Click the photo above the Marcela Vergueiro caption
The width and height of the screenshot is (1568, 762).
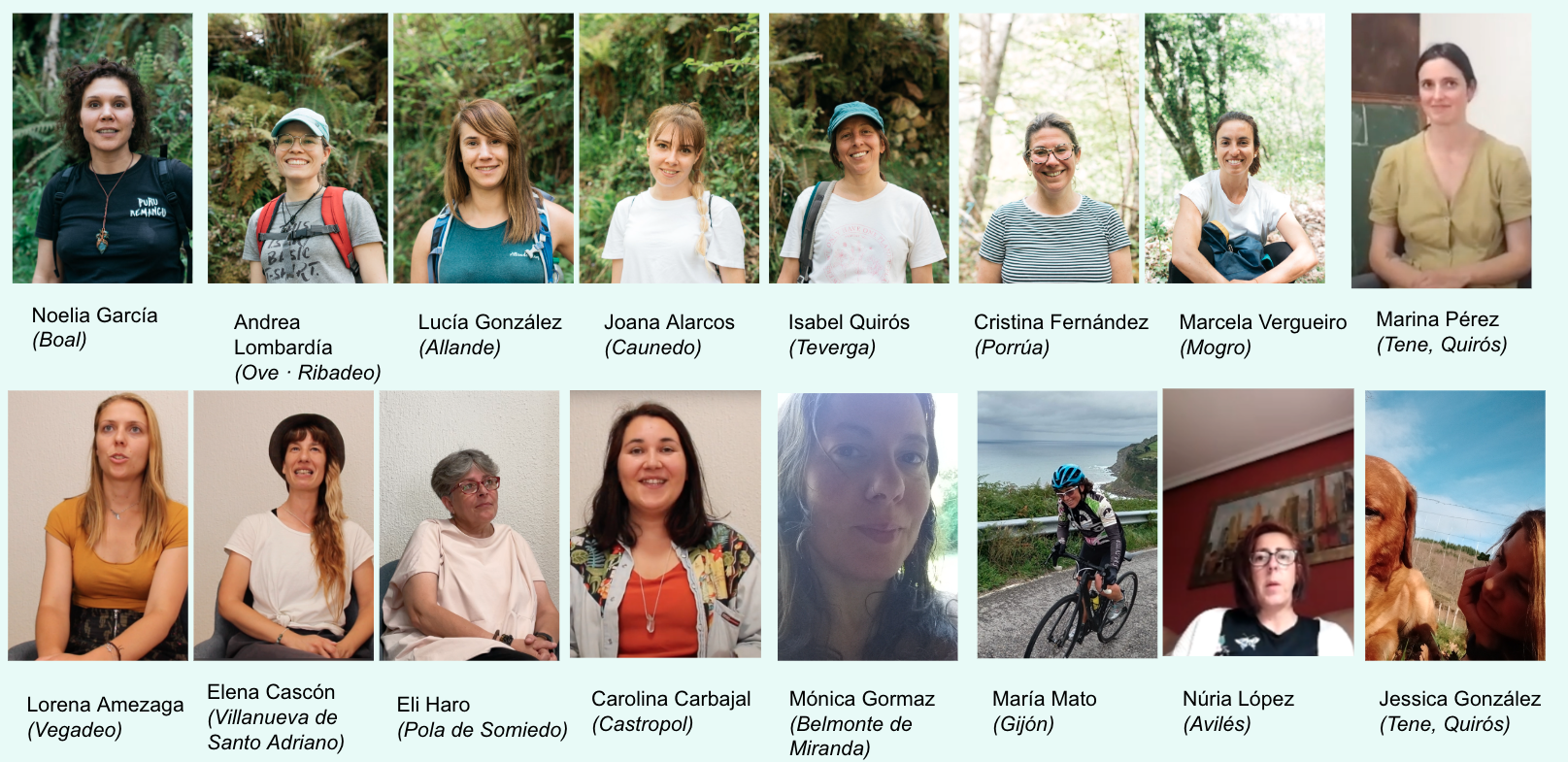[x=1235, y=148]
